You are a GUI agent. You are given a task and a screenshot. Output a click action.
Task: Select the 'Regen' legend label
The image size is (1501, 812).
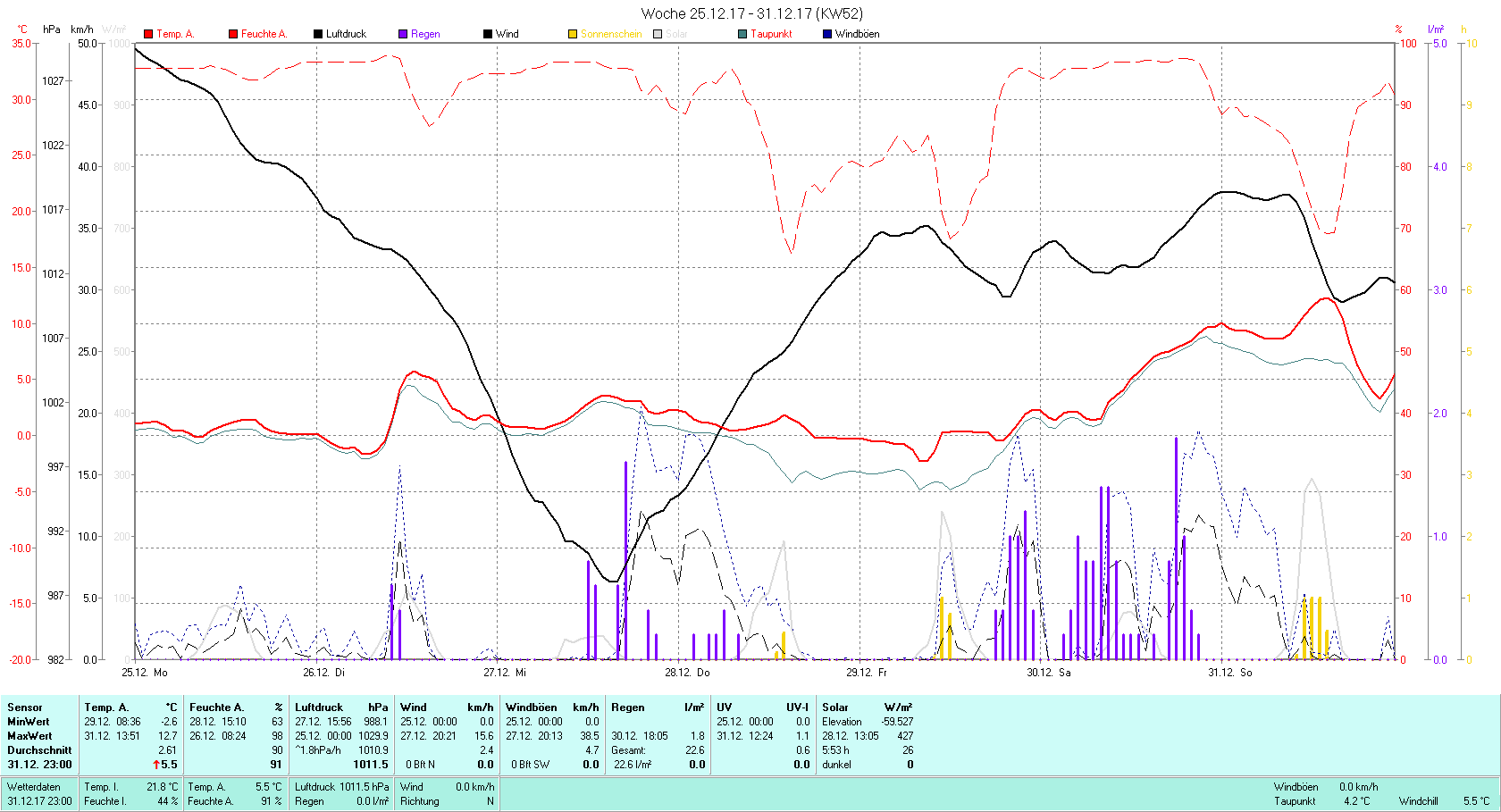coord(425,34)
